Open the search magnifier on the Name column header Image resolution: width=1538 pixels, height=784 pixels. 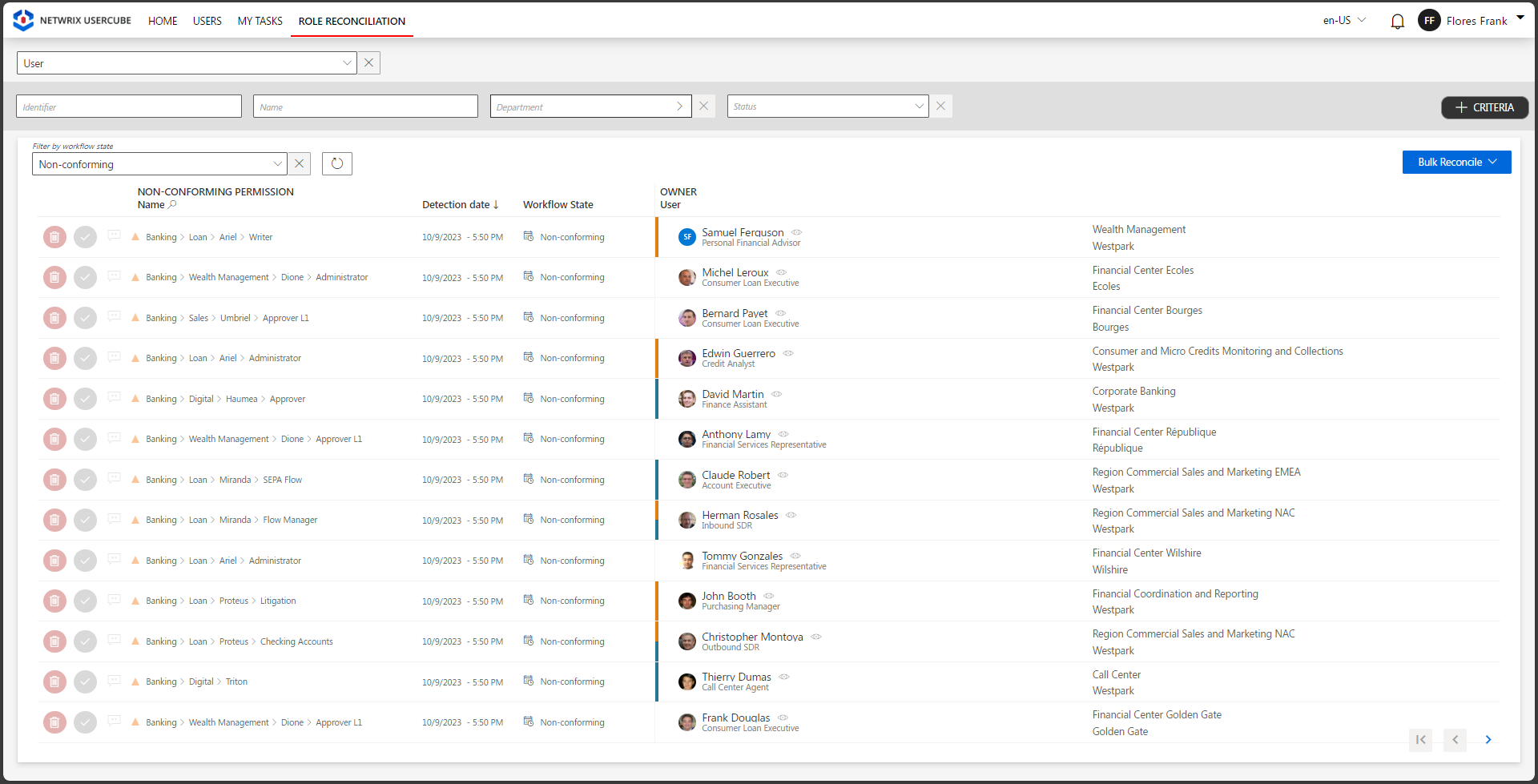click(x=173, y=205)
